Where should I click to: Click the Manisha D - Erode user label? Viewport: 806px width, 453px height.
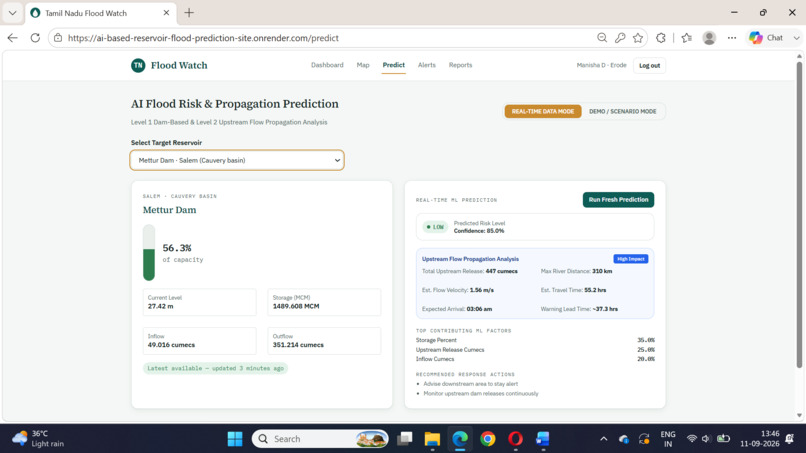point(601,65)
